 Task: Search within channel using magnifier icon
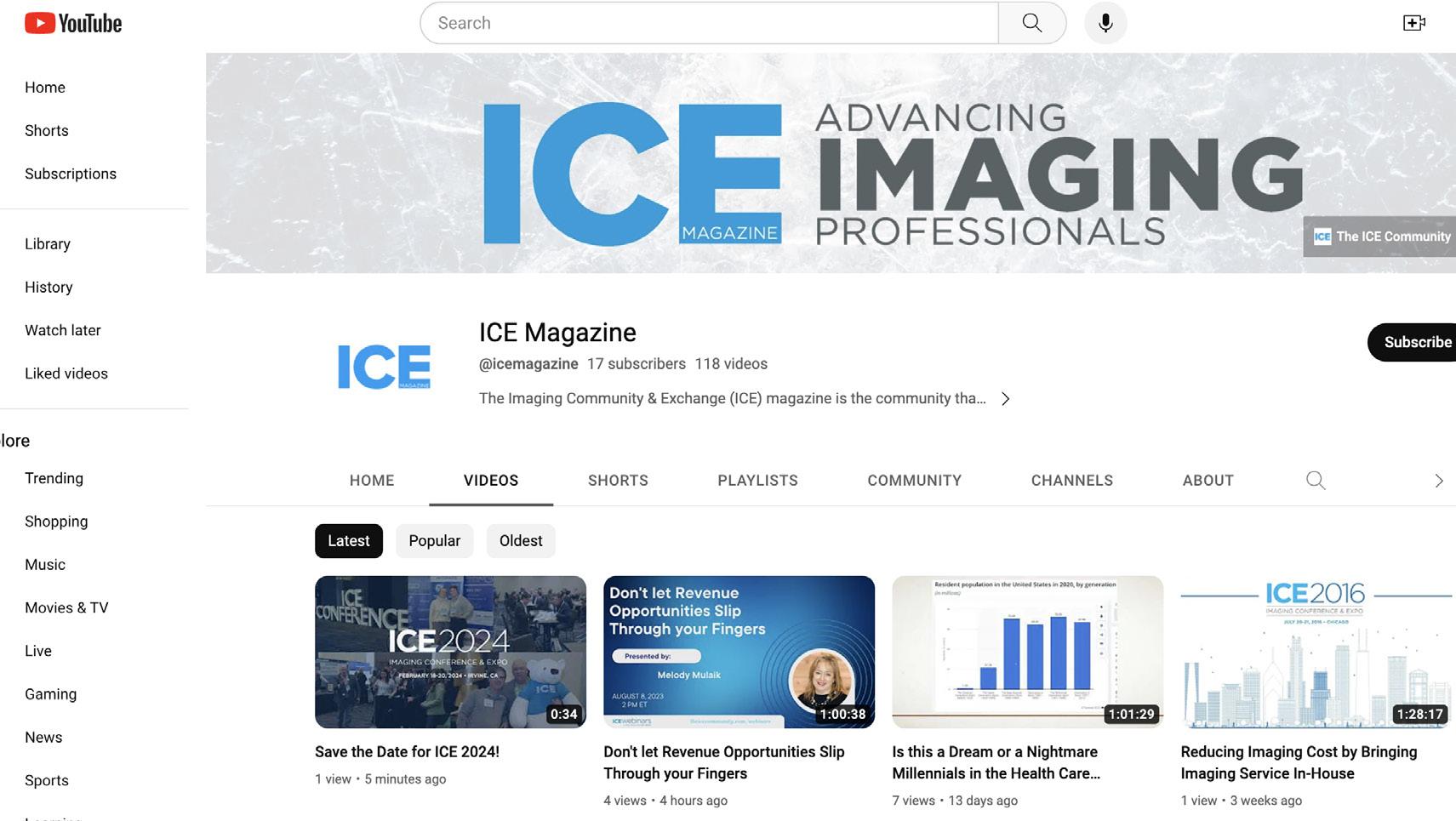(x=1316, y=481)
